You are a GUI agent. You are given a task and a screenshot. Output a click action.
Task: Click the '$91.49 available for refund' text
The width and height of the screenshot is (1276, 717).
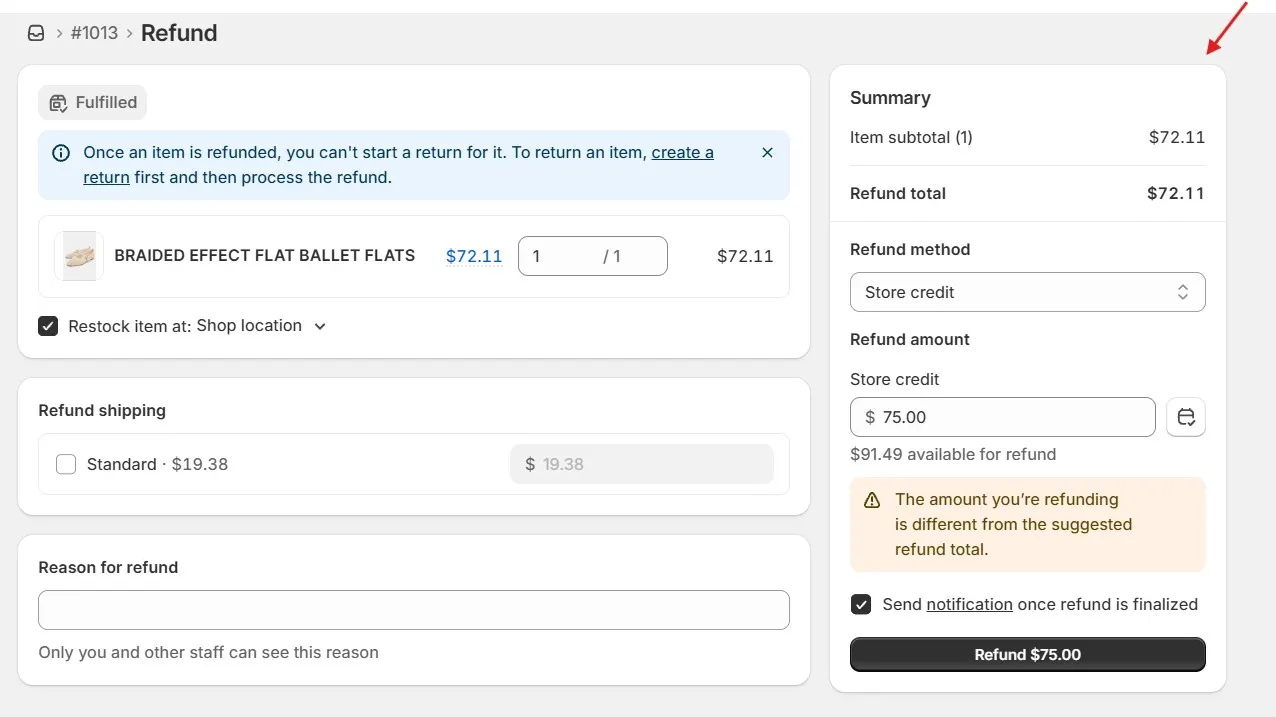point(953,454)
